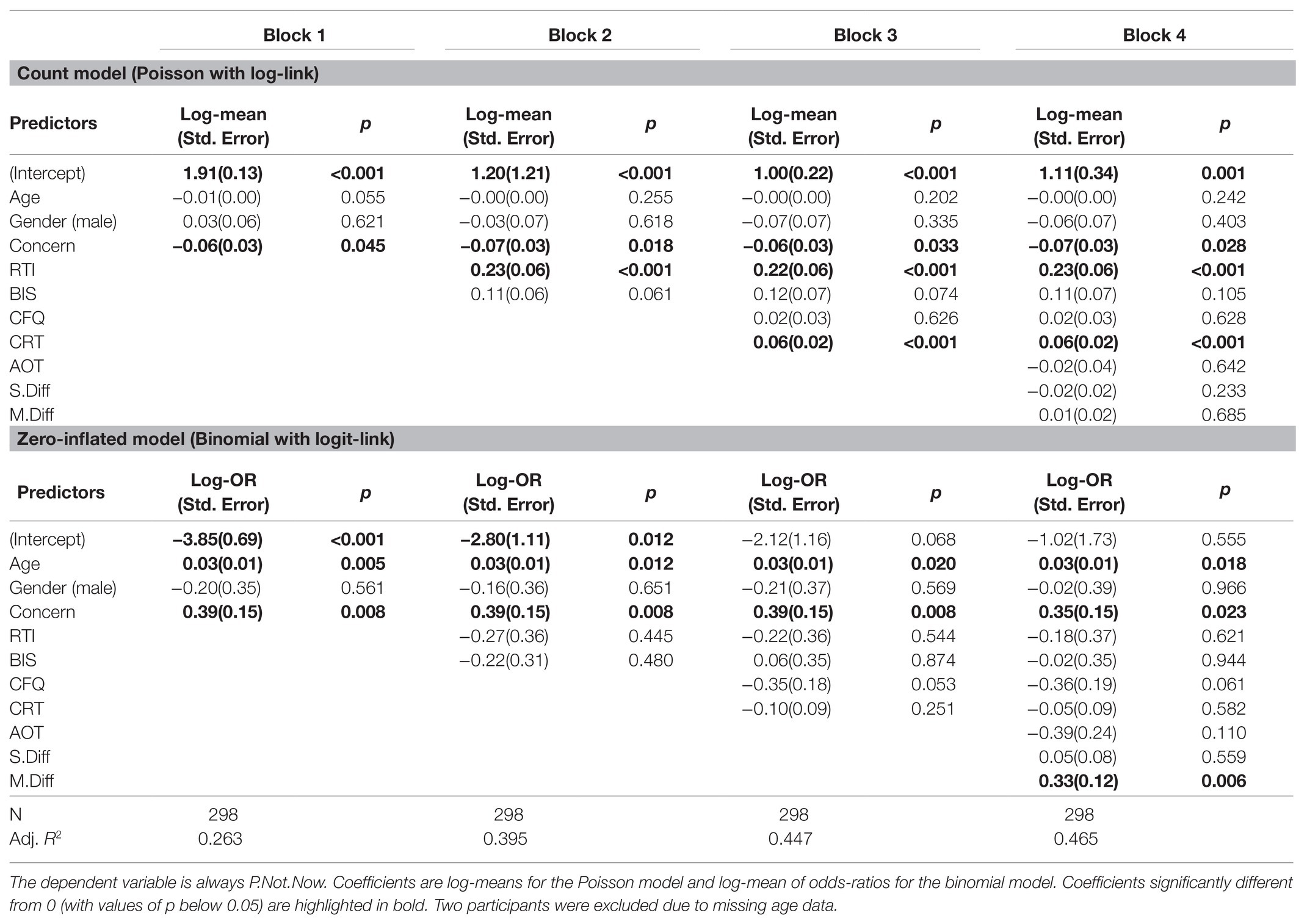
Task: Click the RTI p value 0.544
Action: tap(933, 636)
